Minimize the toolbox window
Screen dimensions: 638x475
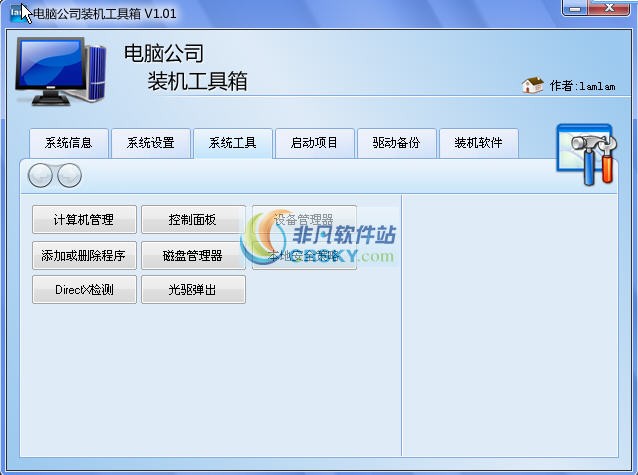(x=575, y=8)
